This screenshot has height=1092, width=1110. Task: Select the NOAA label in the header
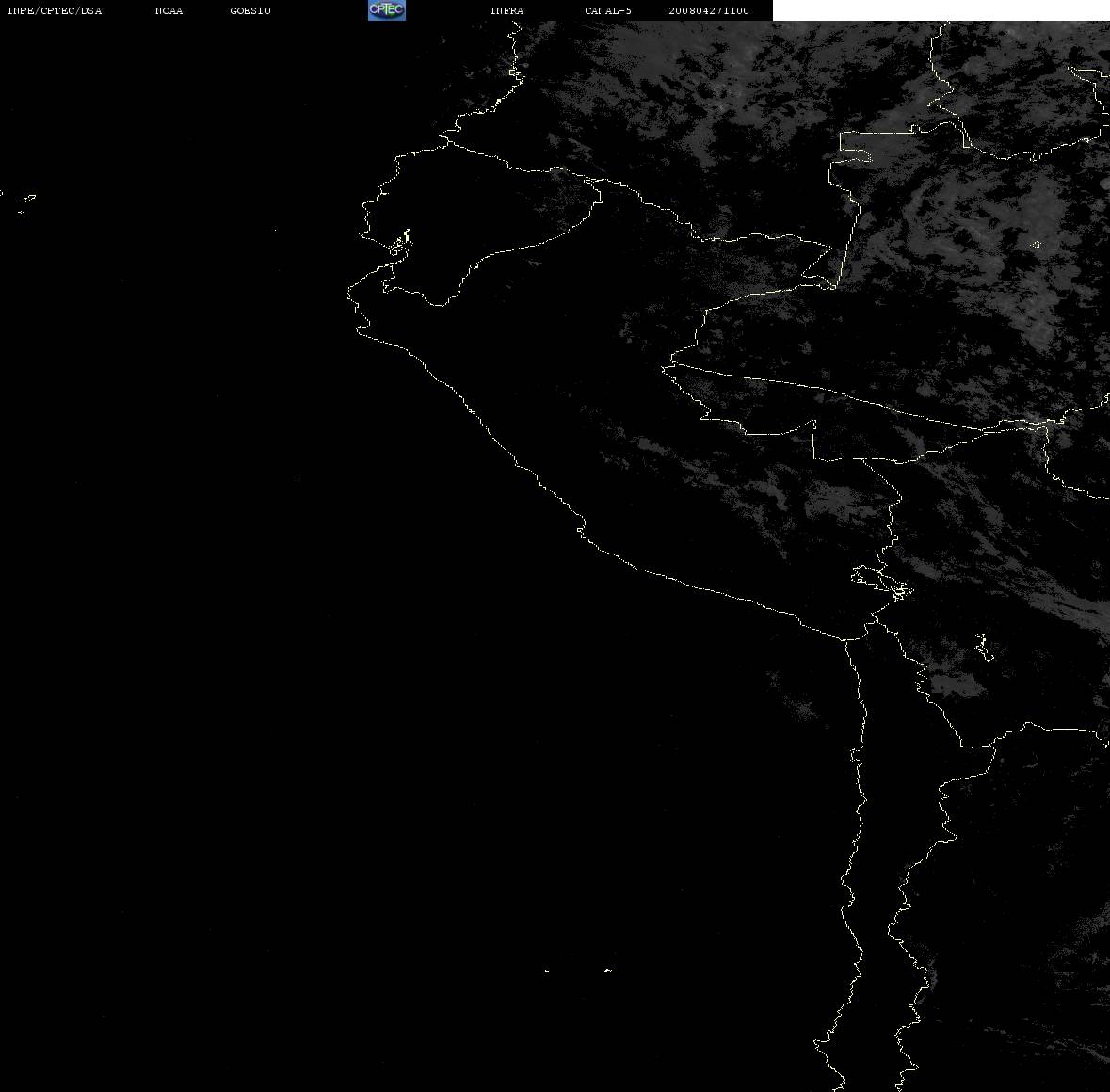pos(169,10)
